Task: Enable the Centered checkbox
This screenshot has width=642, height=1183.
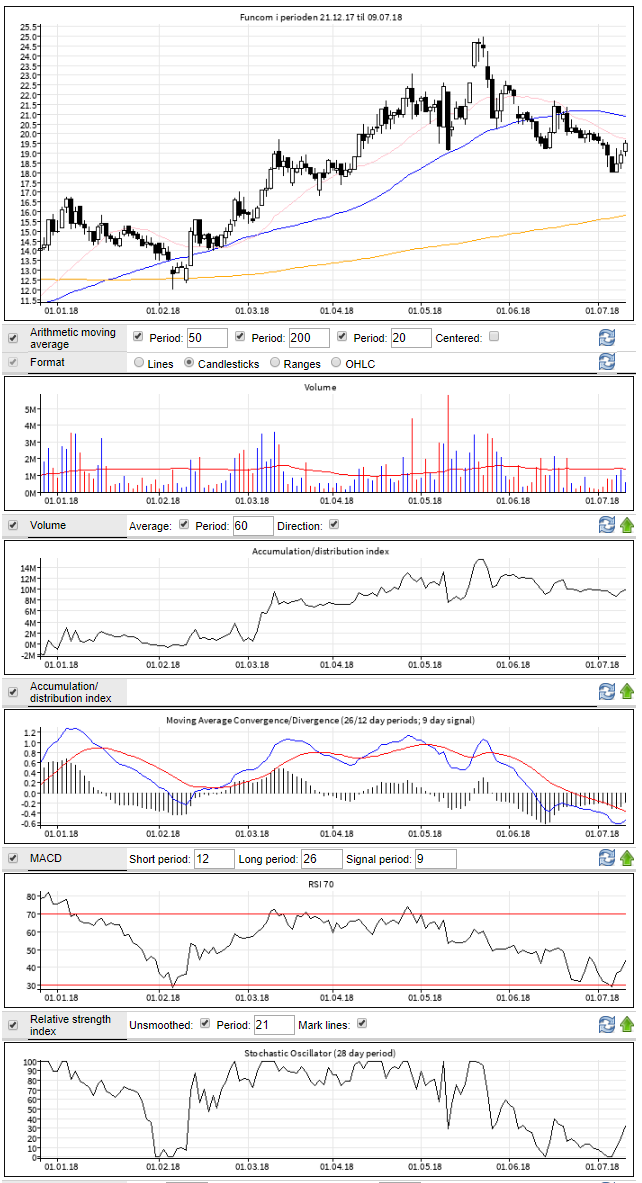Action: pos(494,336)
